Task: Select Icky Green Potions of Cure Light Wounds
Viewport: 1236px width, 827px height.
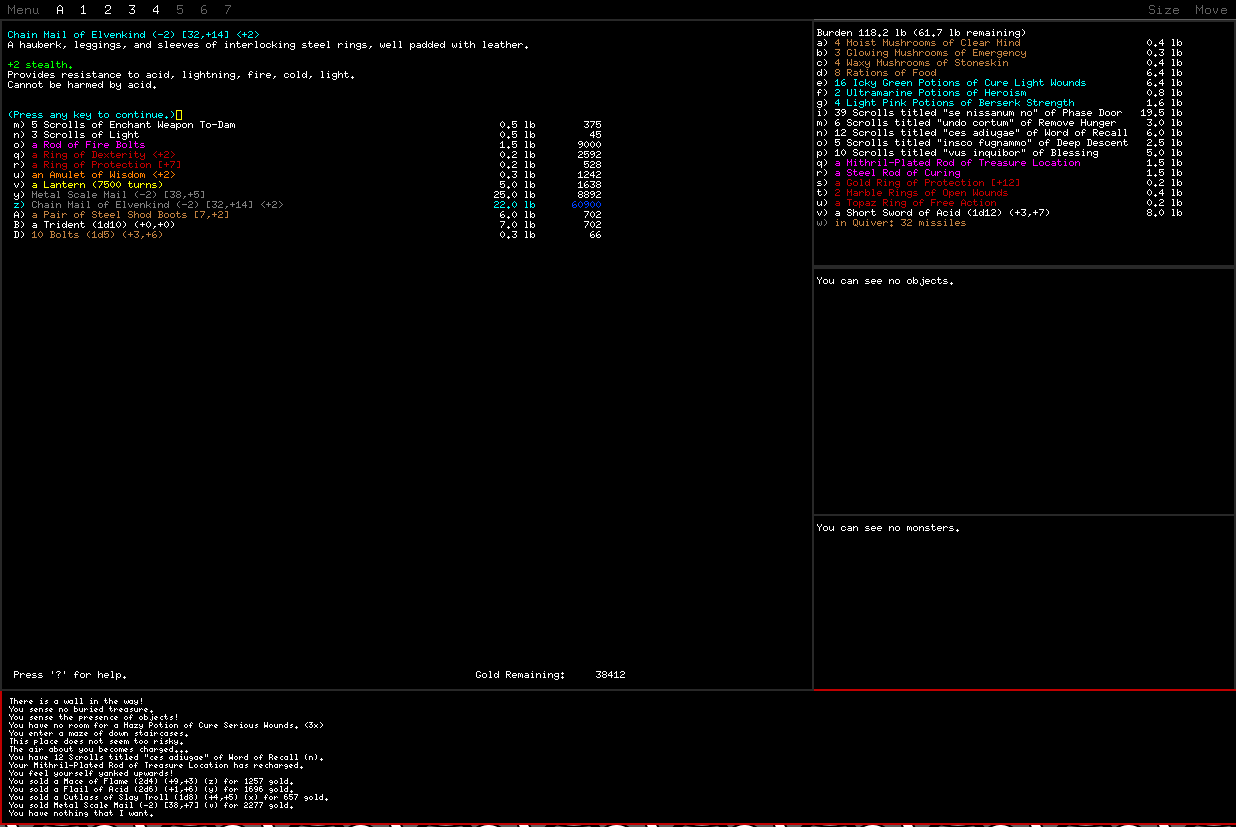Action: [1000, 83]
